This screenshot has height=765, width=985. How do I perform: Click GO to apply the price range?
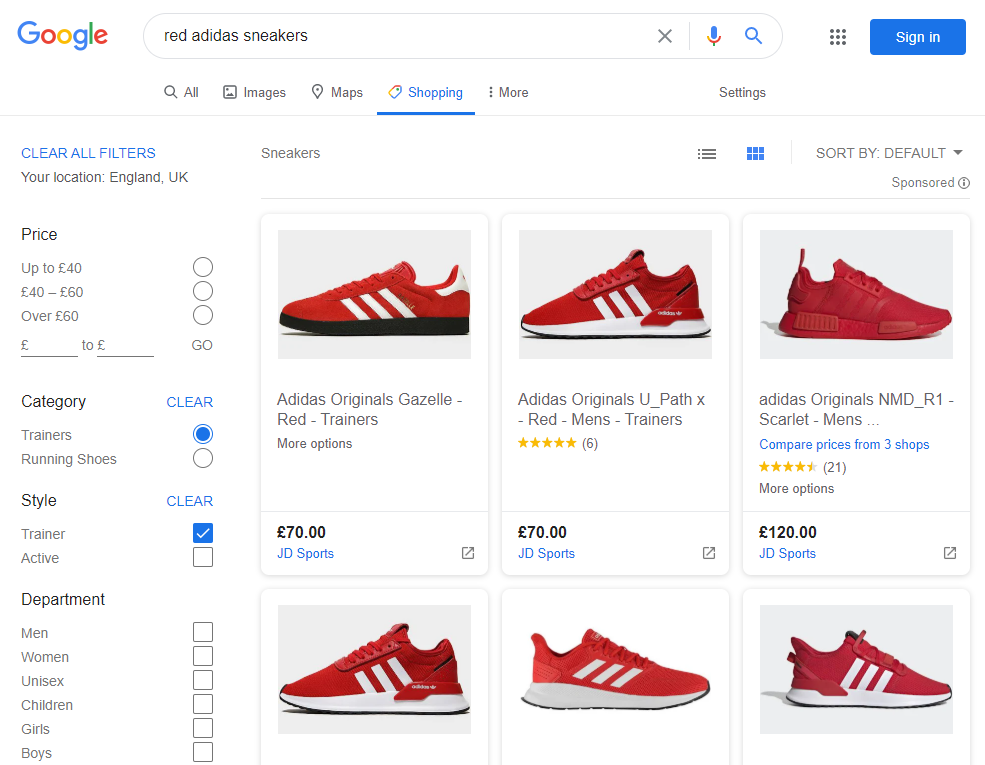(x=202, y=345)
